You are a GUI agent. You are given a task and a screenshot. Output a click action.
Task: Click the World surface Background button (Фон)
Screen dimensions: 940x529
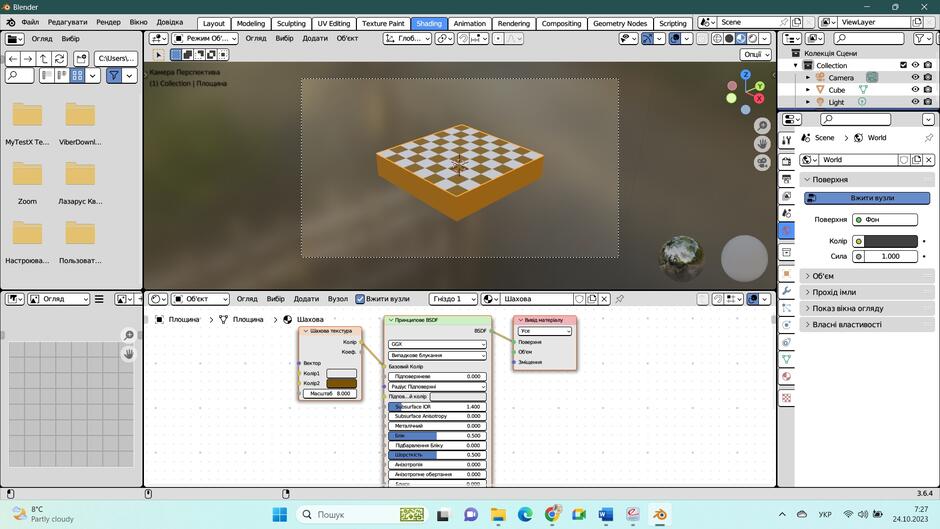point(885,220)
